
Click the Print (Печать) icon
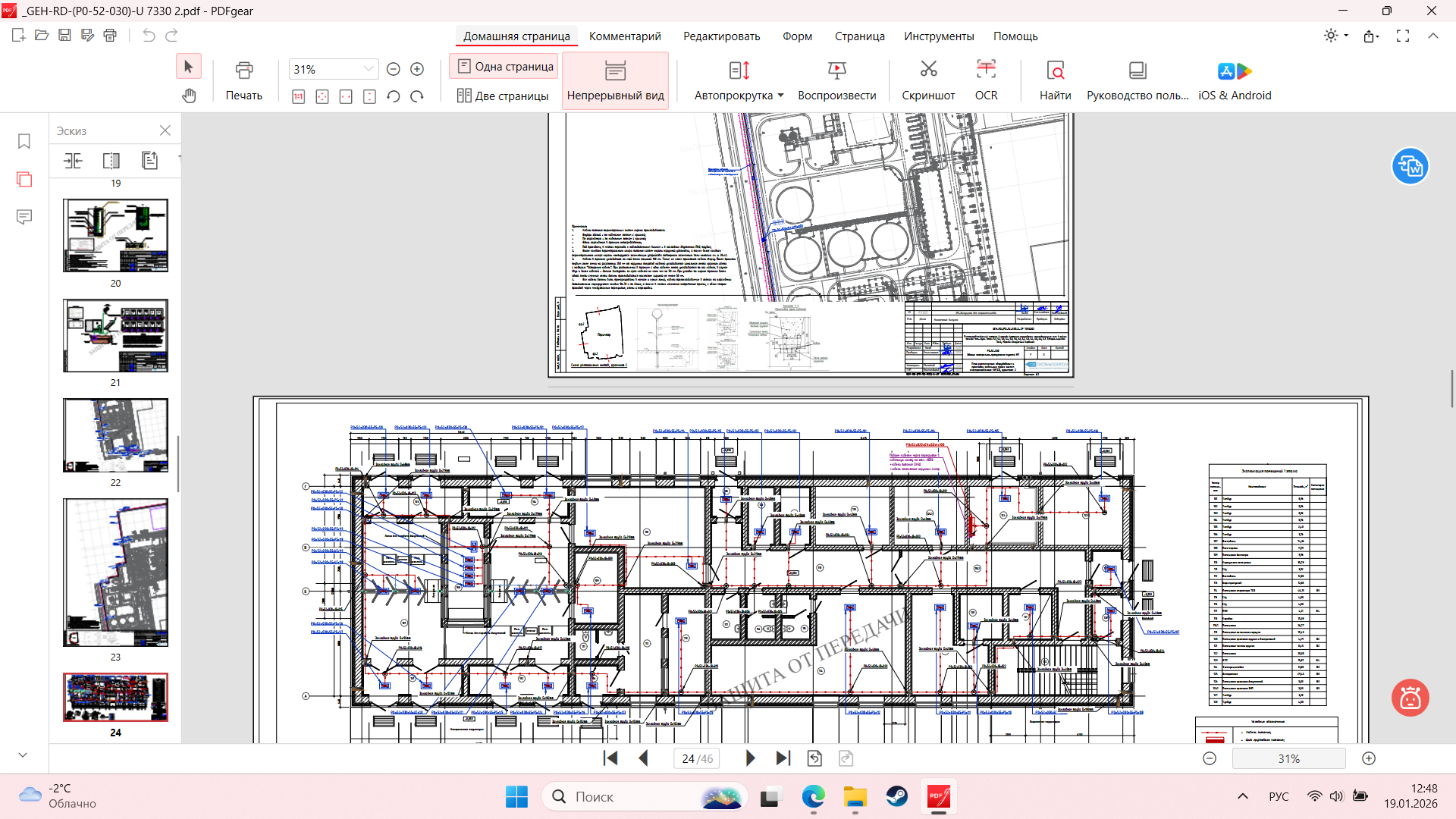243,71
